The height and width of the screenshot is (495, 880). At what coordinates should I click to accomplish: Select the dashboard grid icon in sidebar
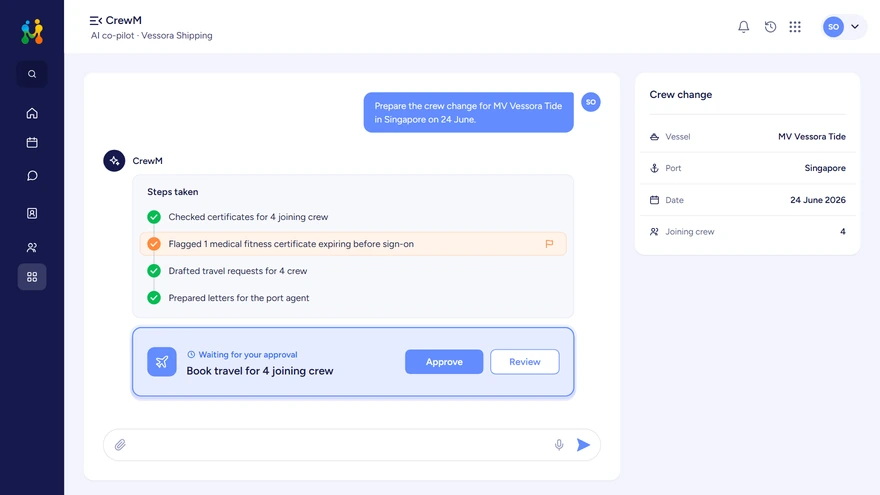(32, 277)
